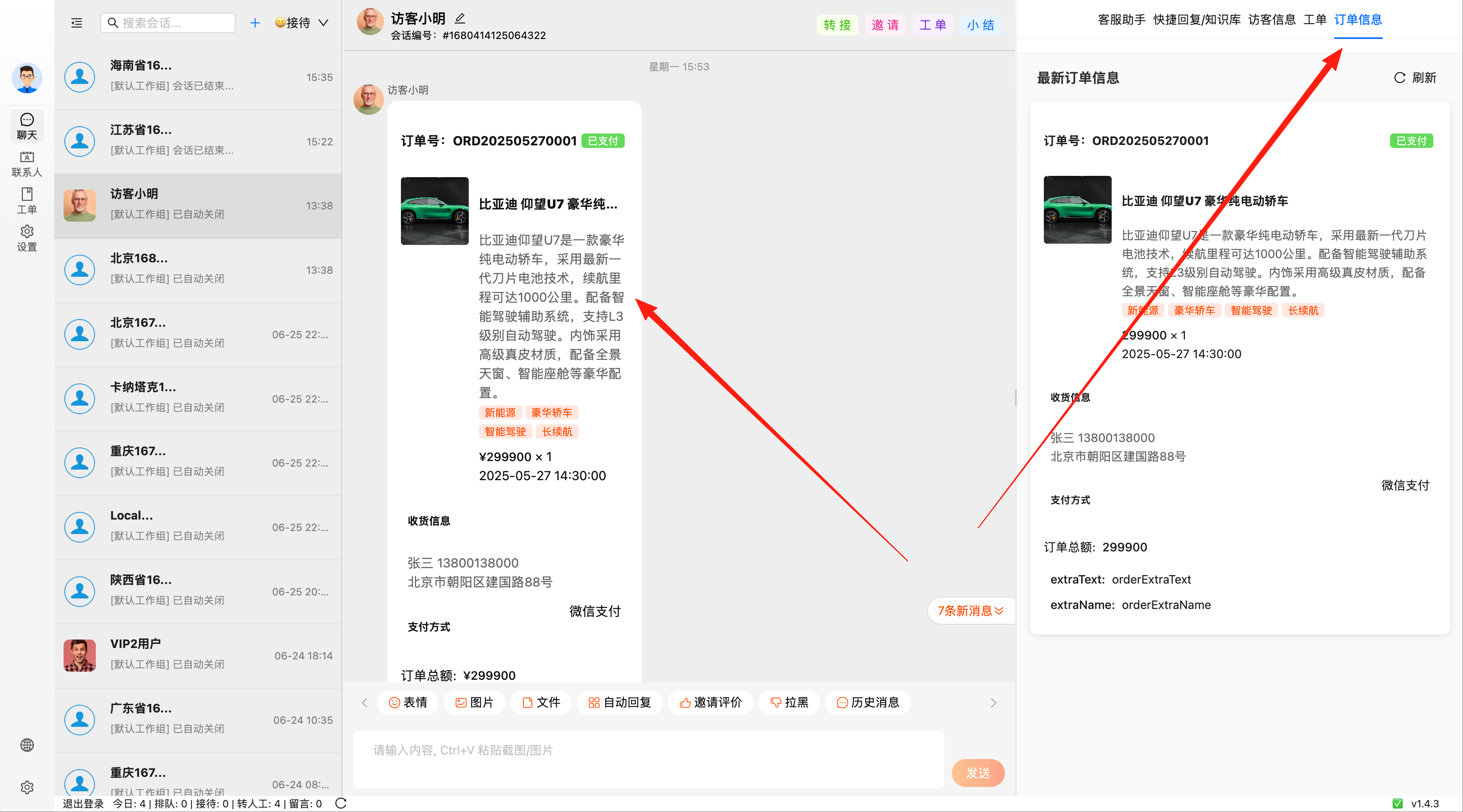Viewport: 1463px width, 812px height.
Task: Click the 转接 transfer button
Action: [x=837, y=25]
